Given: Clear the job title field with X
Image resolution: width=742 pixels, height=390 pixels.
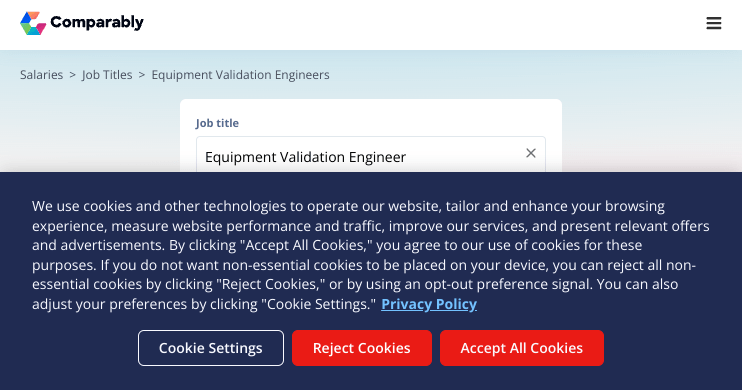Looking at the screenshot, I should click(x=530, y=153).
